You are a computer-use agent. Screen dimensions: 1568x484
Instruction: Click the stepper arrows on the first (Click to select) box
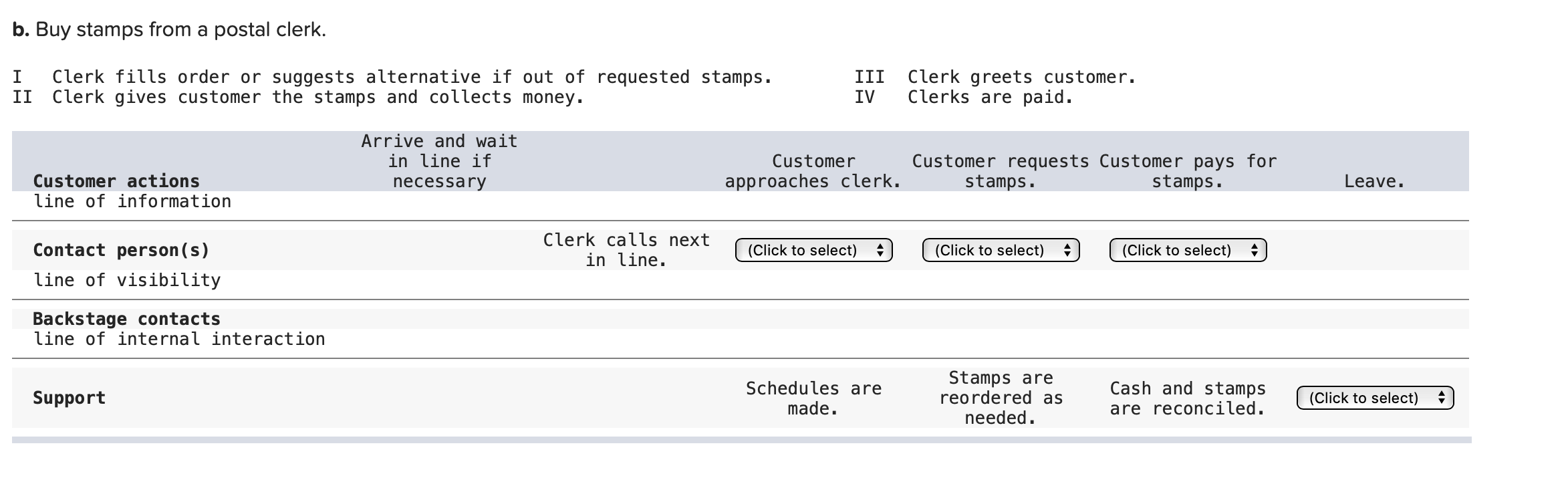pyautogui.click(x=880, y=250)
